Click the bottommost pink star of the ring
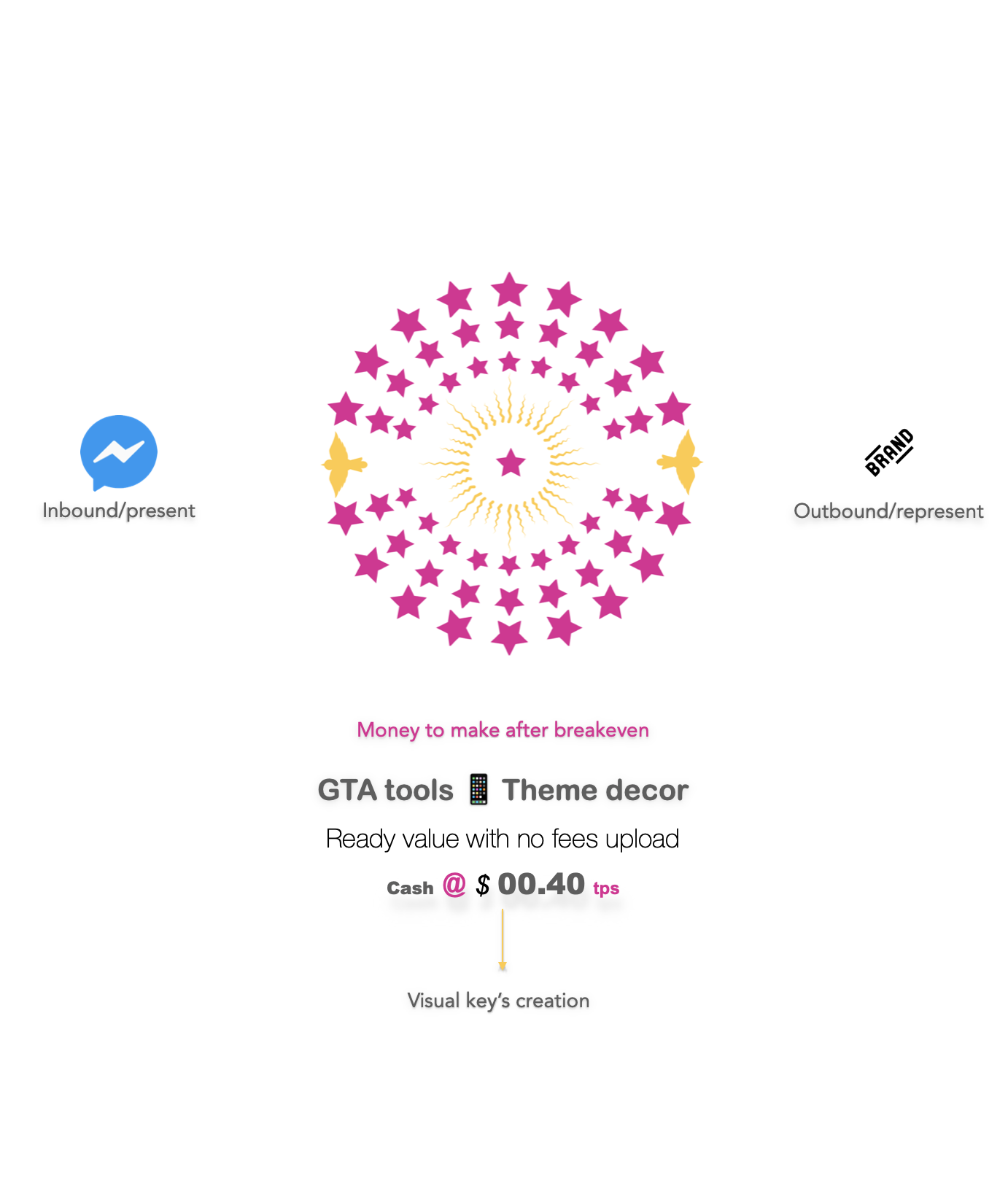The image size is (1008, 1202). pos(509,637)
